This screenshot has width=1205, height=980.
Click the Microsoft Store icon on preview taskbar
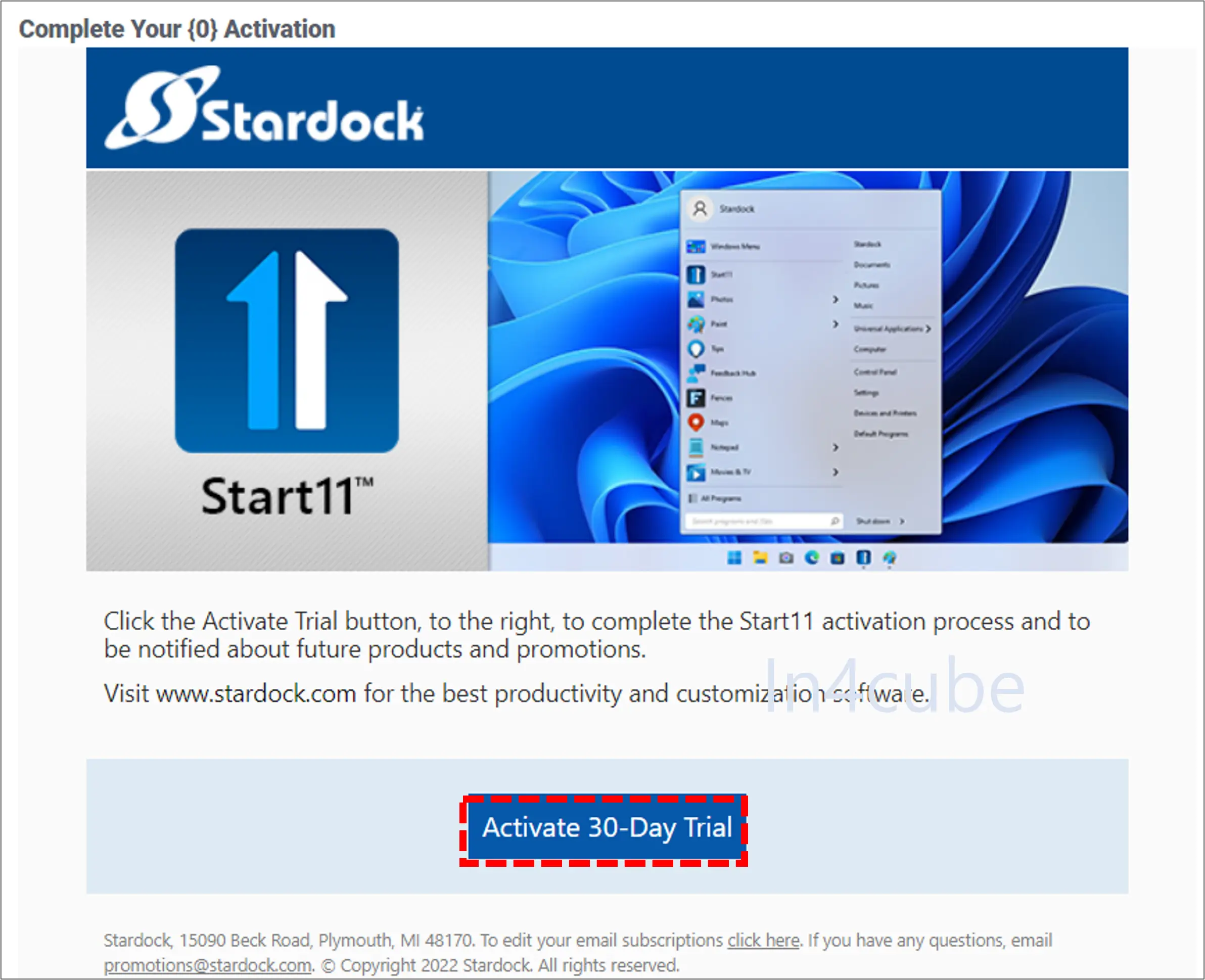point(838,558)
